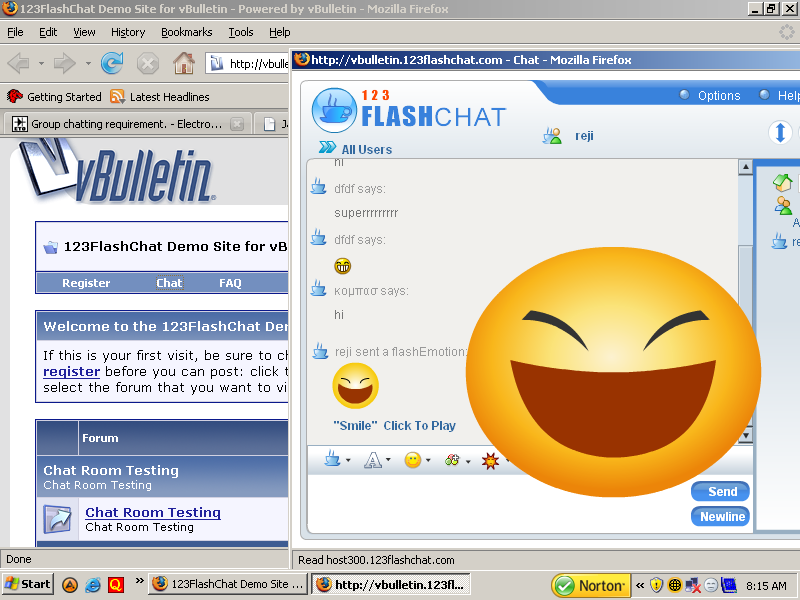Launch Internet Explorer from quick launch
The image size is (800, 600).
pos(93,585)
